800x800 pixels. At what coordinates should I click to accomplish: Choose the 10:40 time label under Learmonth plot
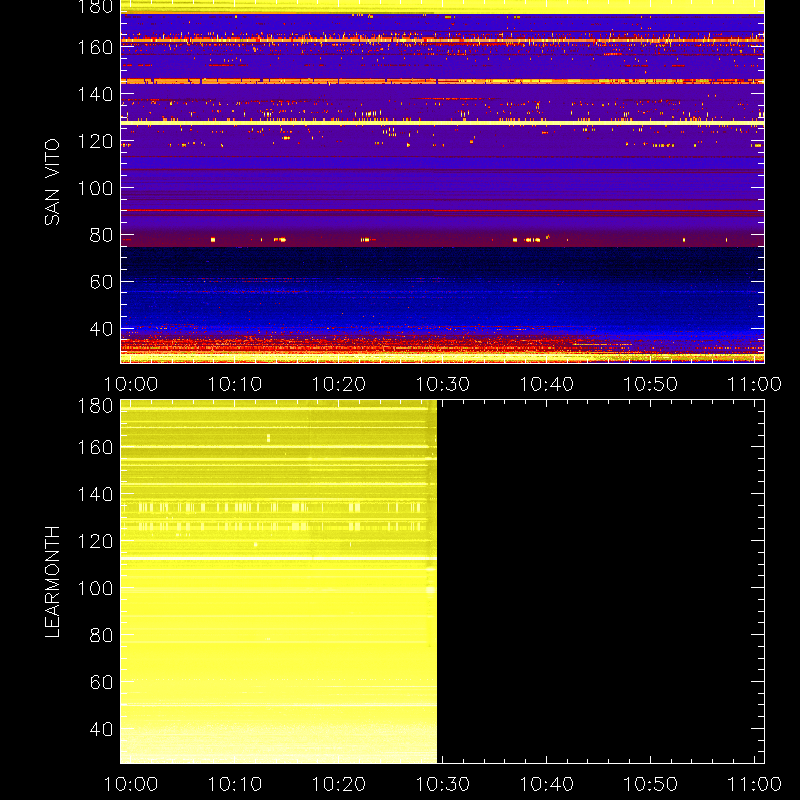(546, 784)
